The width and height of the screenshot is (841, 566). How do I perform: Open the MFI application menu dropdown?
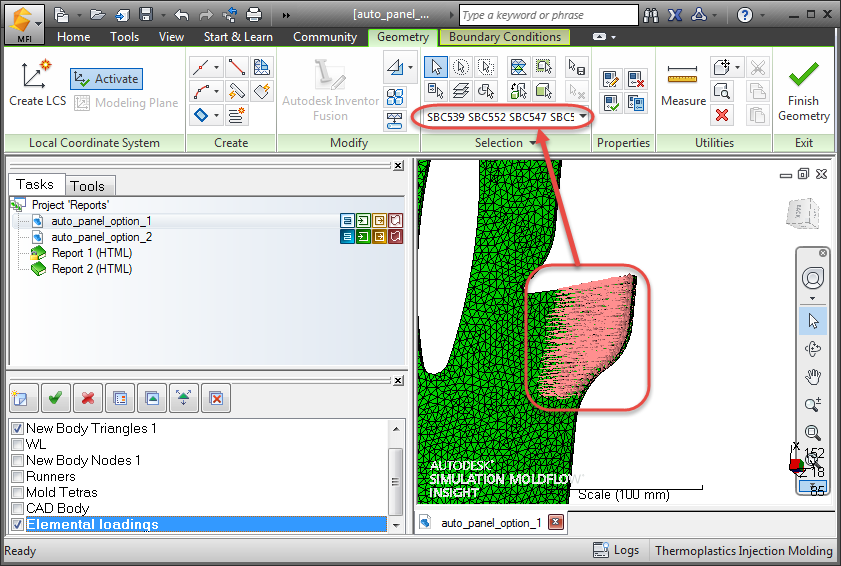point(39,24)
